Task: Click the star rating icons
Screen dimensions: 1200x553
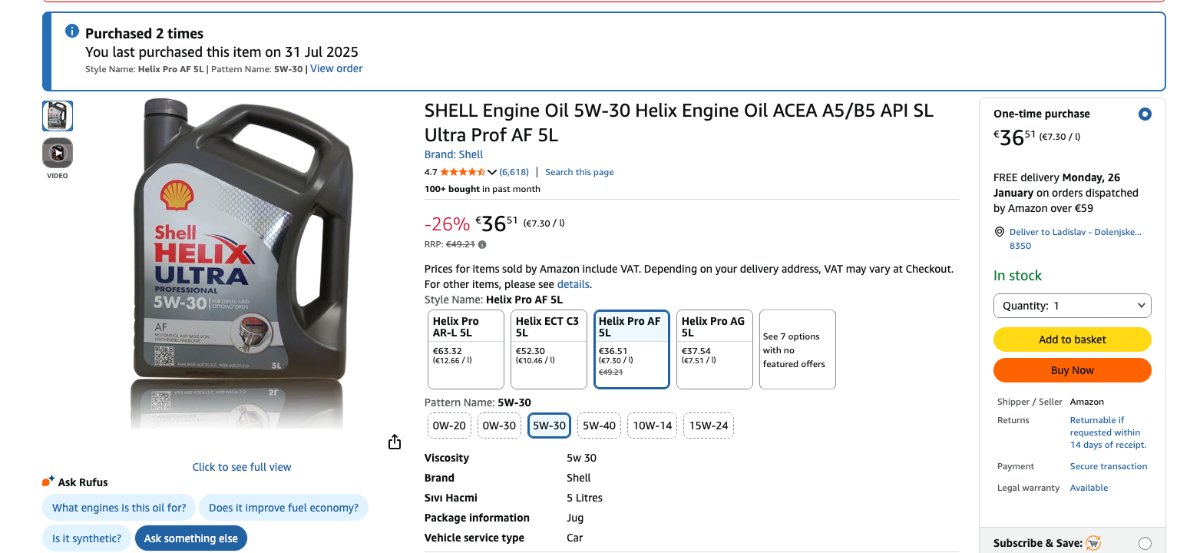Action: point(462,172)
